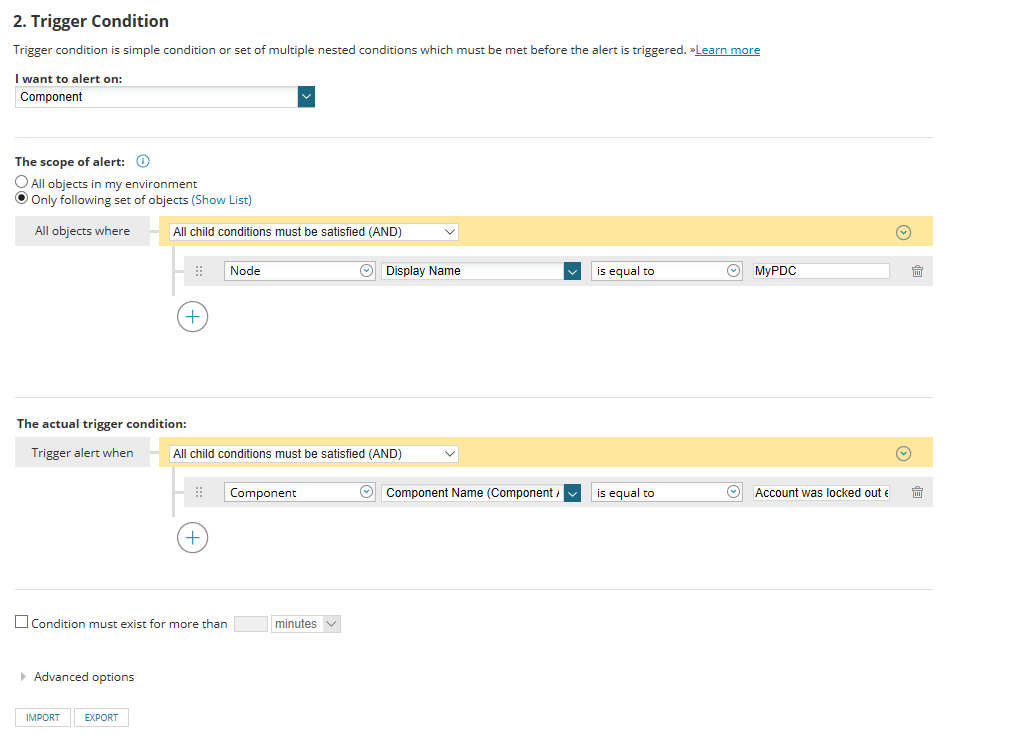1032x754 pixels.
Task: Add a new scope condition with plus icon
Action: click(x=192, y=317)
